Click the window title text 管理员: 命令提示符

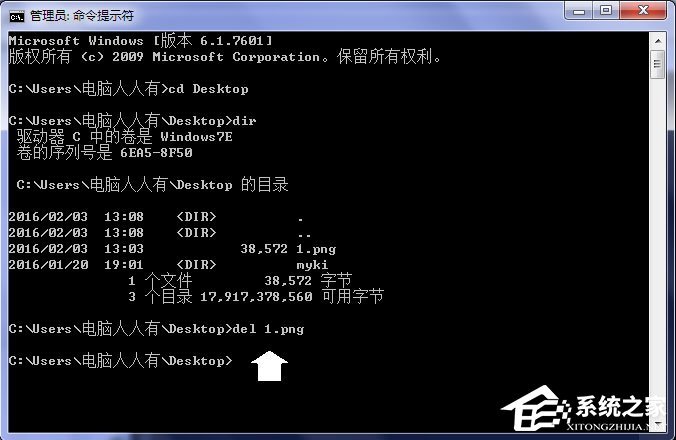pyautogui.click(x=82, y=16)
